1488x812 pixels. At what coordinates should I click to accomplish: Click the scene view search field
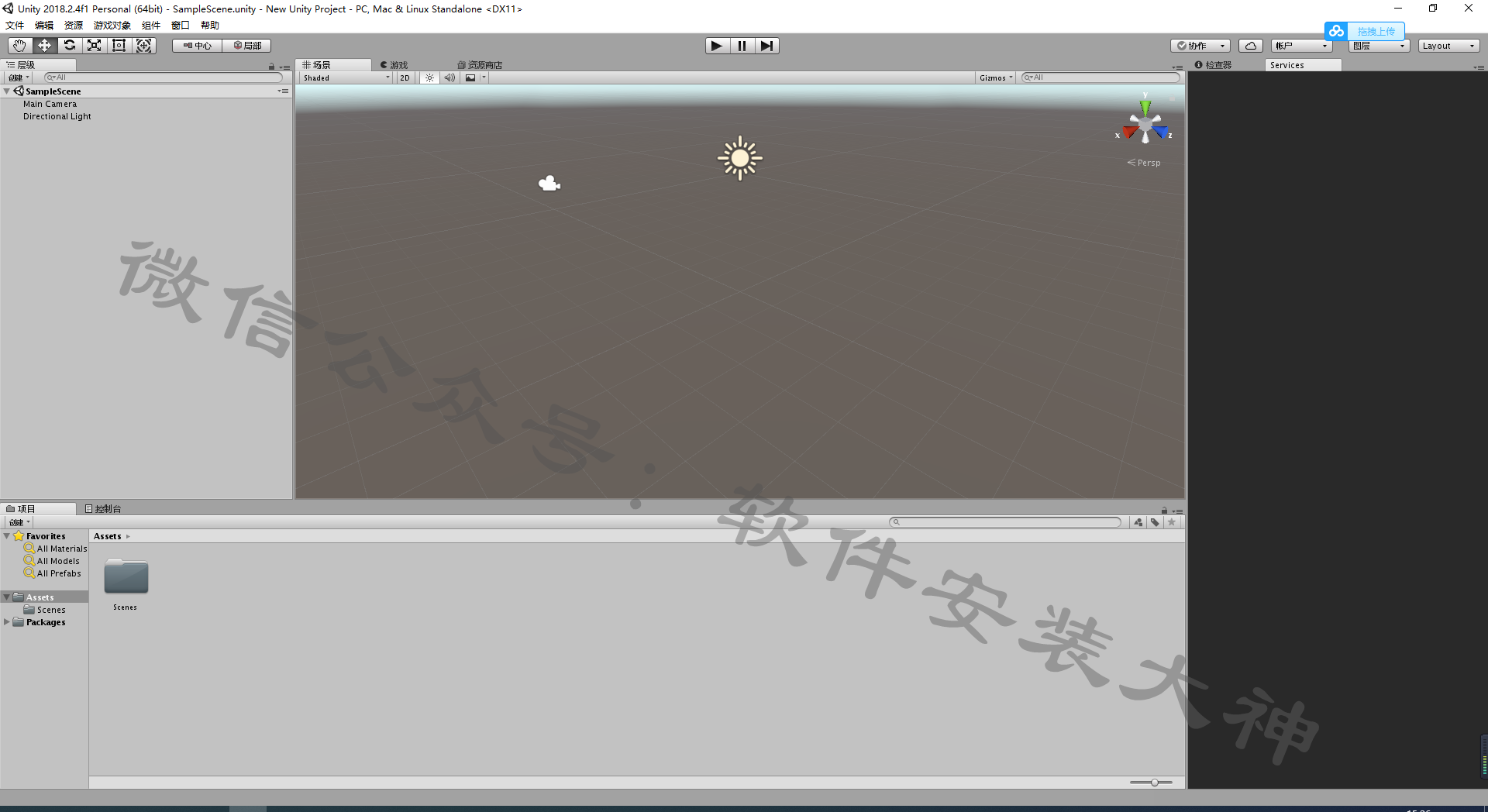coord(1100,77)
